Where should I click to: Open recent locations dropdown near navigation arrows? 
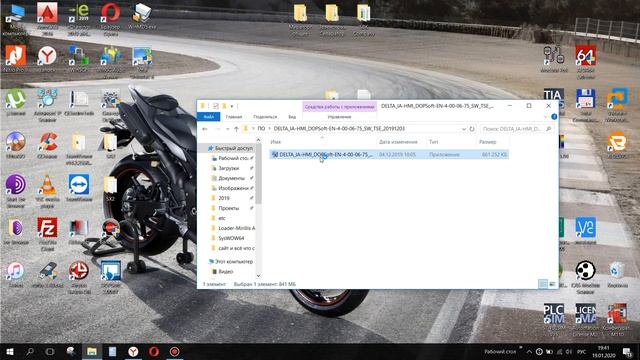click(x=227, y=129)
